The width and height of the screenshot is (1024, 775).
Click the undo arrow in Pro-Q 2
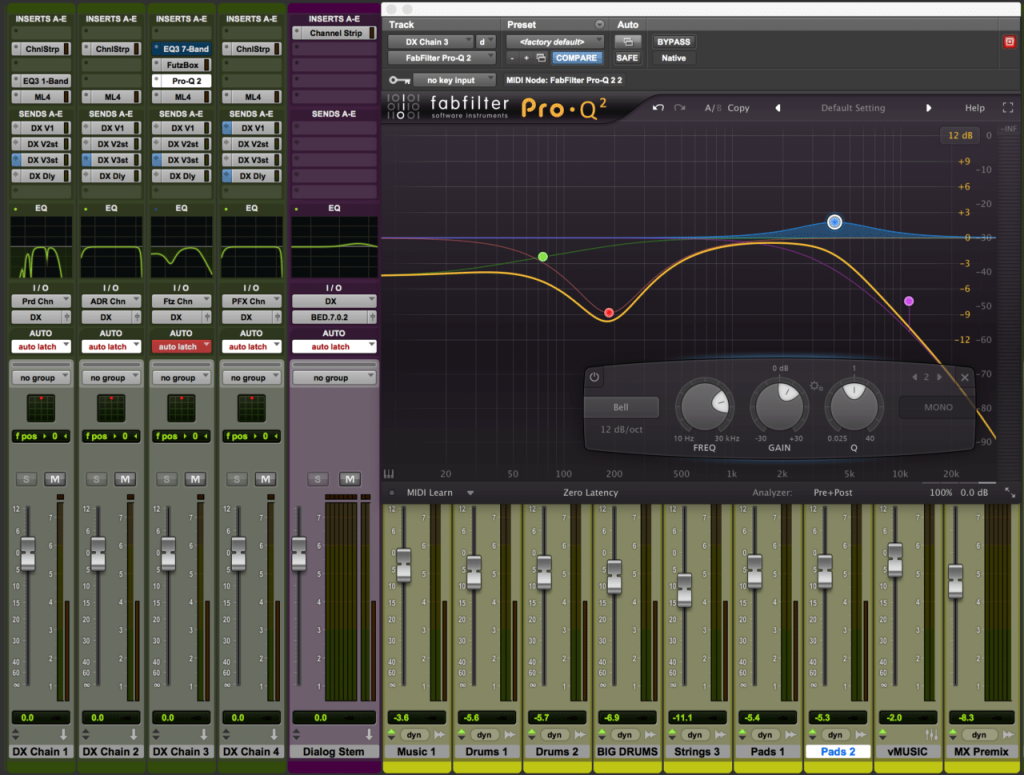pyautogui.click(x=658, y=108)
